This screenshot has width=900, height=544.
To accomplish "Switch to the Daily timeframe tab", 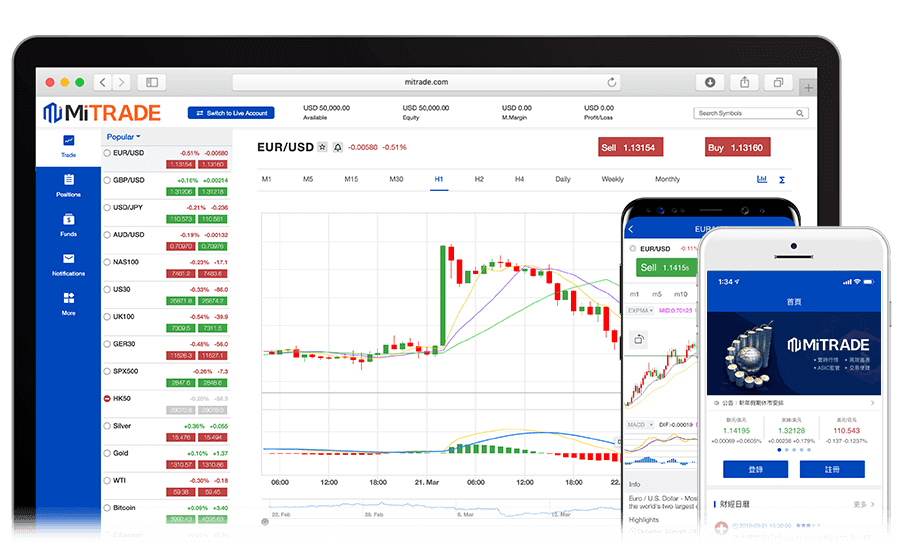I will 563,180.
